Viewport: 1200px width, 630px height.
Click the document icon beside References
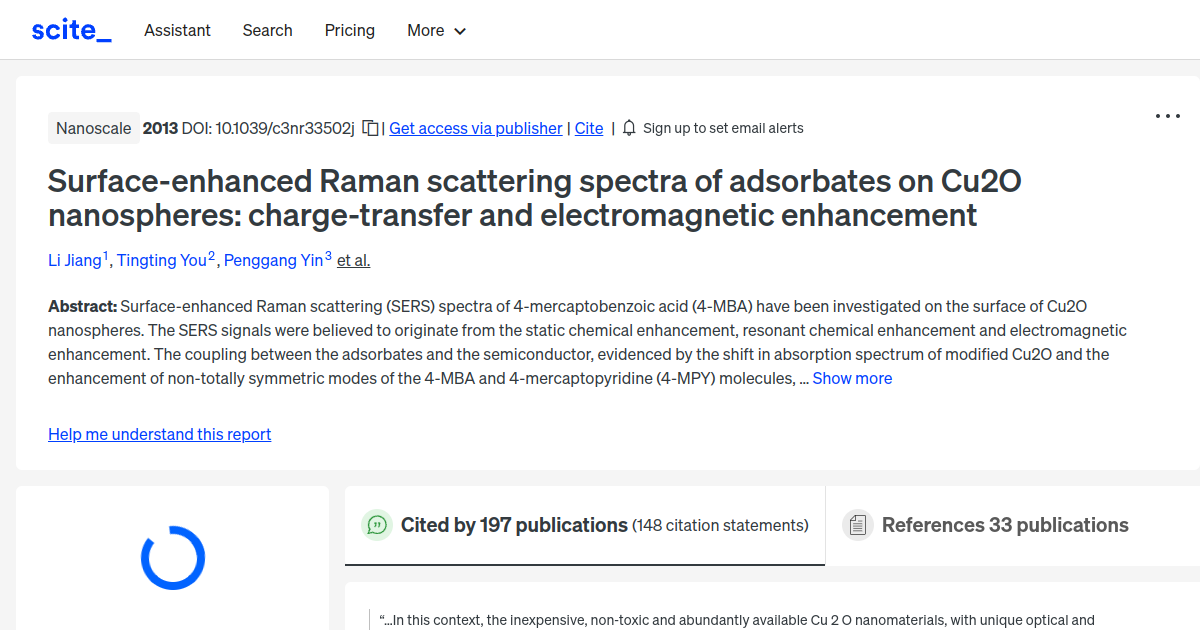858,525
